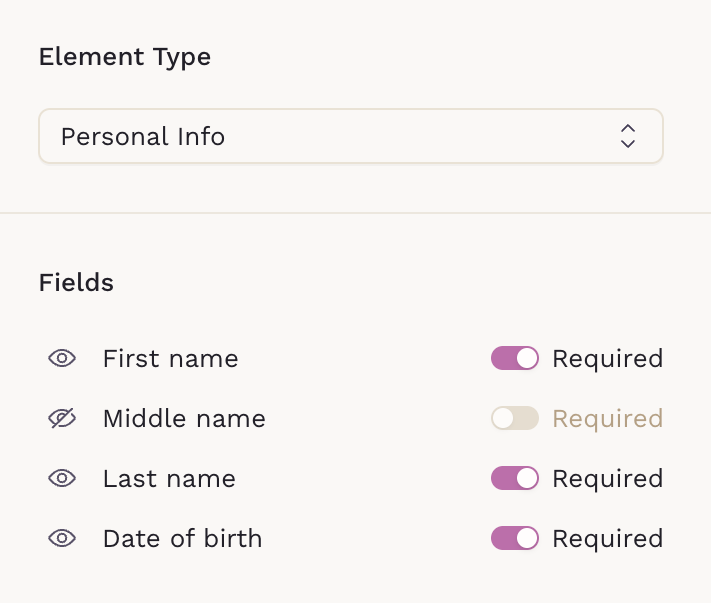Switch off the Date of birth Required toggle

pyautogui.click(x=515, y=539)
